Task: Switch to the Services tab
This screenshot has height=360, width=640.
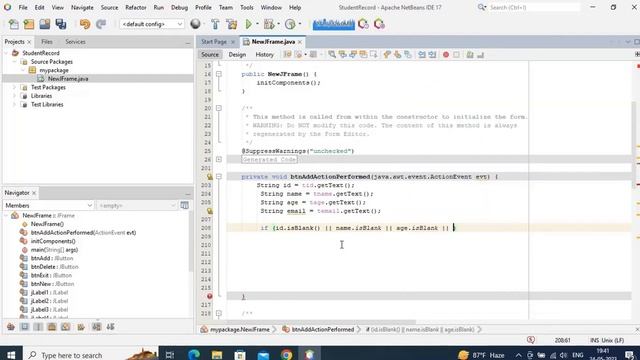Action: pyautogui.click(x=75, y=42)
